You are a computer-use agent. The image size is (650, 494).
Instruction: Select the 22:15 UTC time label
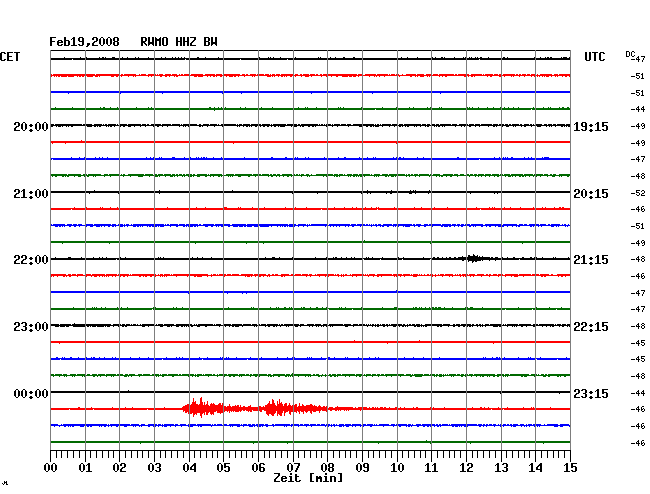591,327
